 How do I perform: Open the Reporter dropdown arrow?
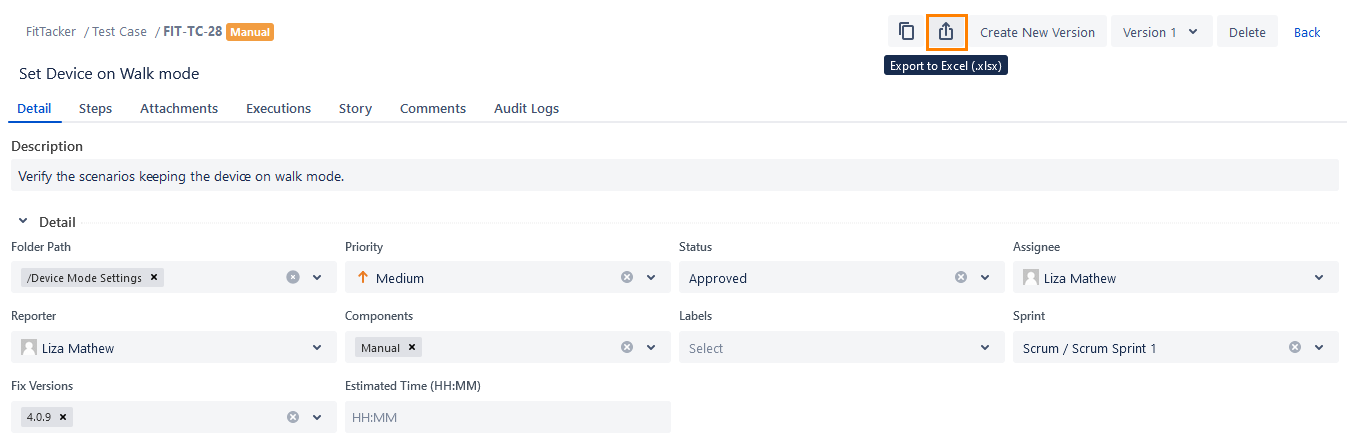[317, 347]
